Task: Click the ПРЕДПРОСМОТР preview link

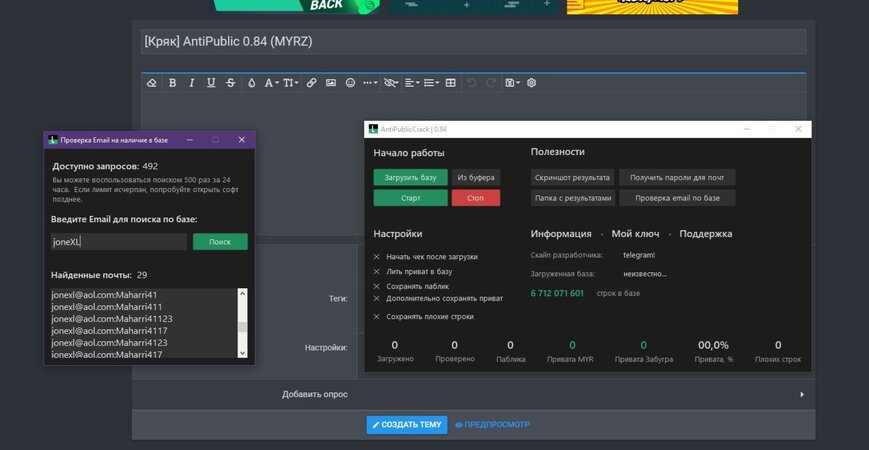Action: pos(492,425)
